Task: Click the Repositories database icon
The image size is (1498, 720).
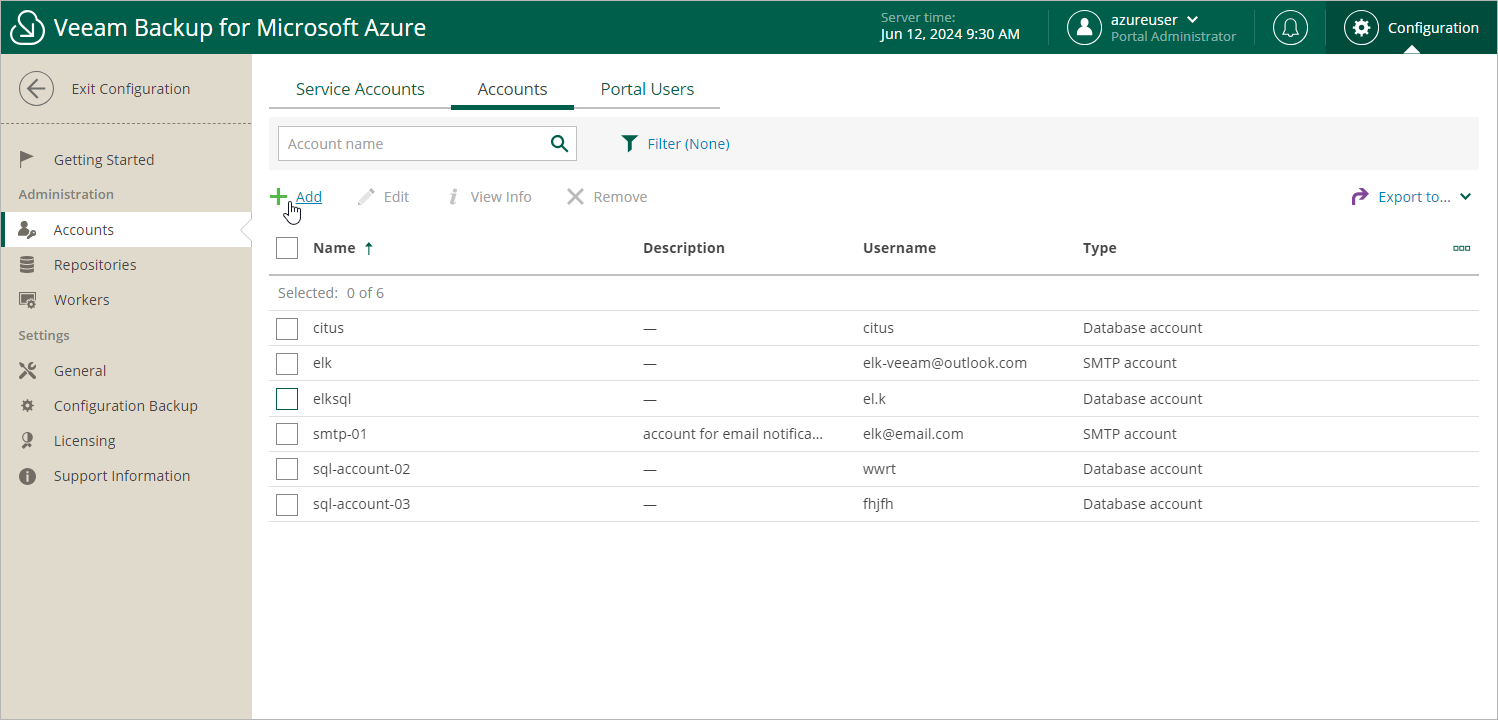Action: (27, 265)
